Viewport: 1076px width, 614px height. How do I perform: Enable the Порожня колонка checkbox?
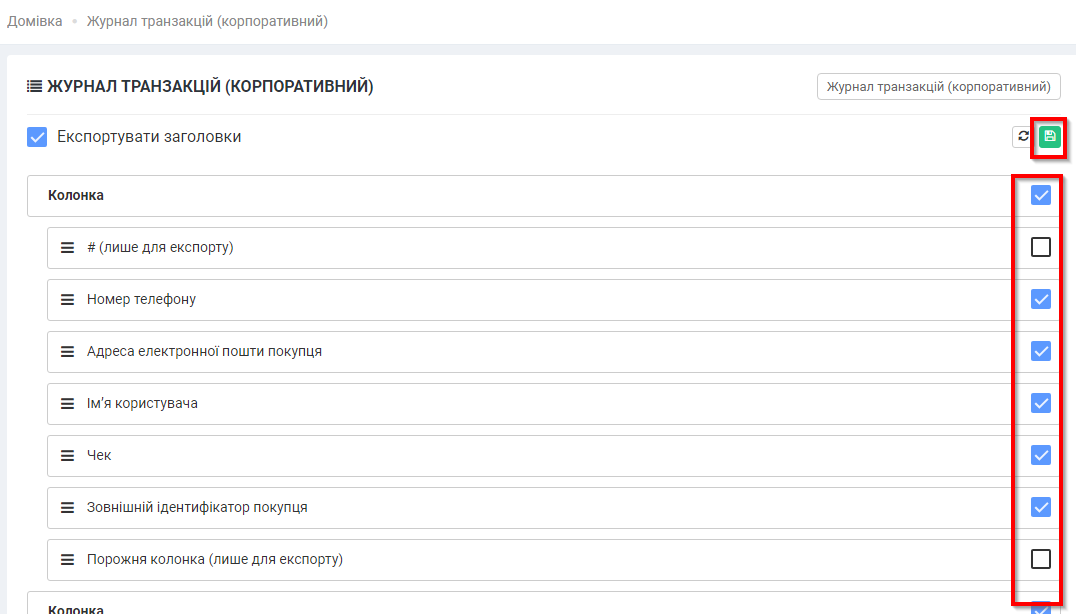point(1041,559)
